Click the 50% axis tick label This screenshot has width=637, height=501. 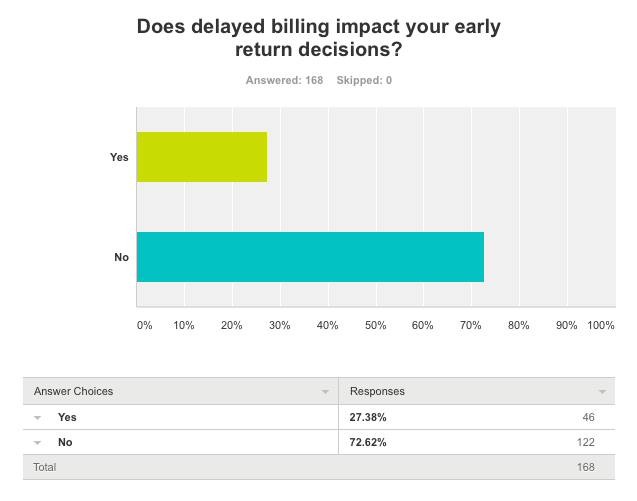pyautogui.click(x=375, y=326)
